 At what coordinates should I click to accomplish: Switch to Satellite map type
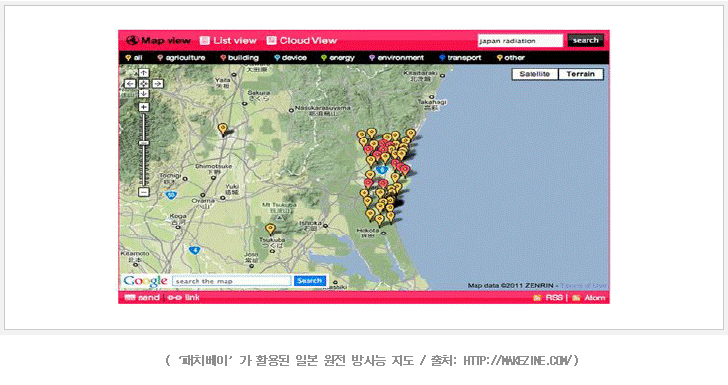point(535,74)
